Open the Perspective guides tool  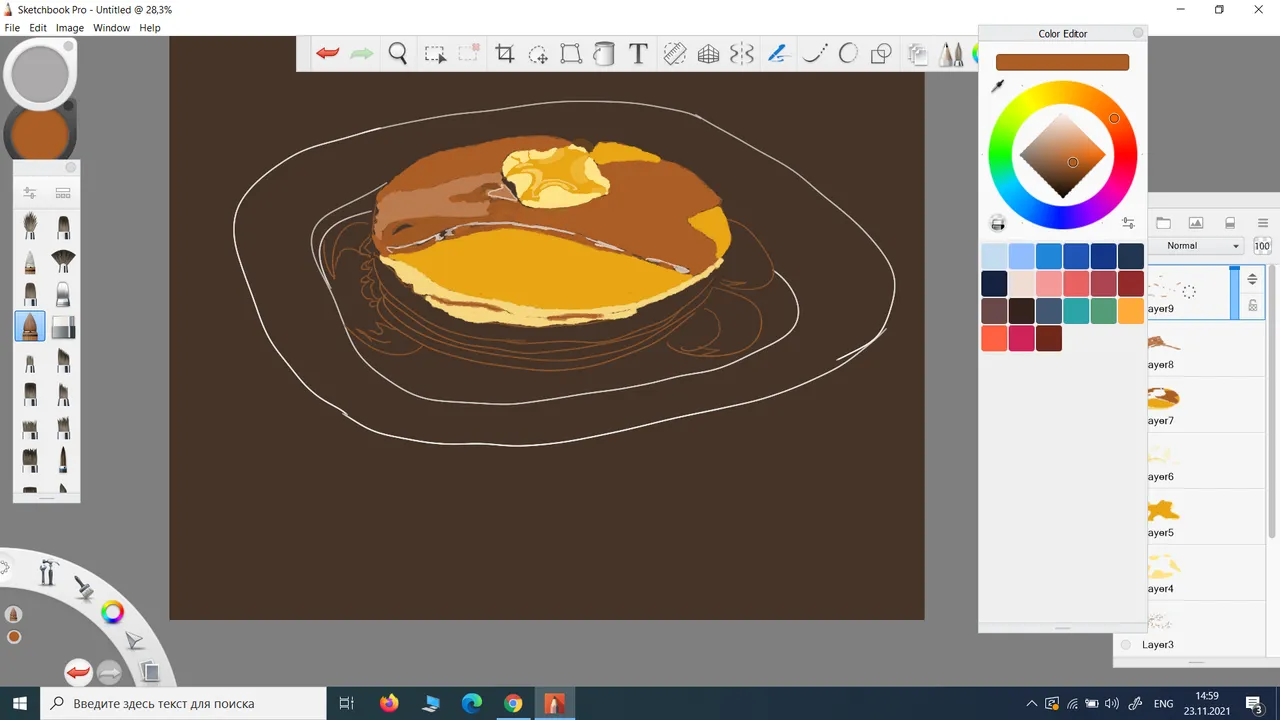709,54
